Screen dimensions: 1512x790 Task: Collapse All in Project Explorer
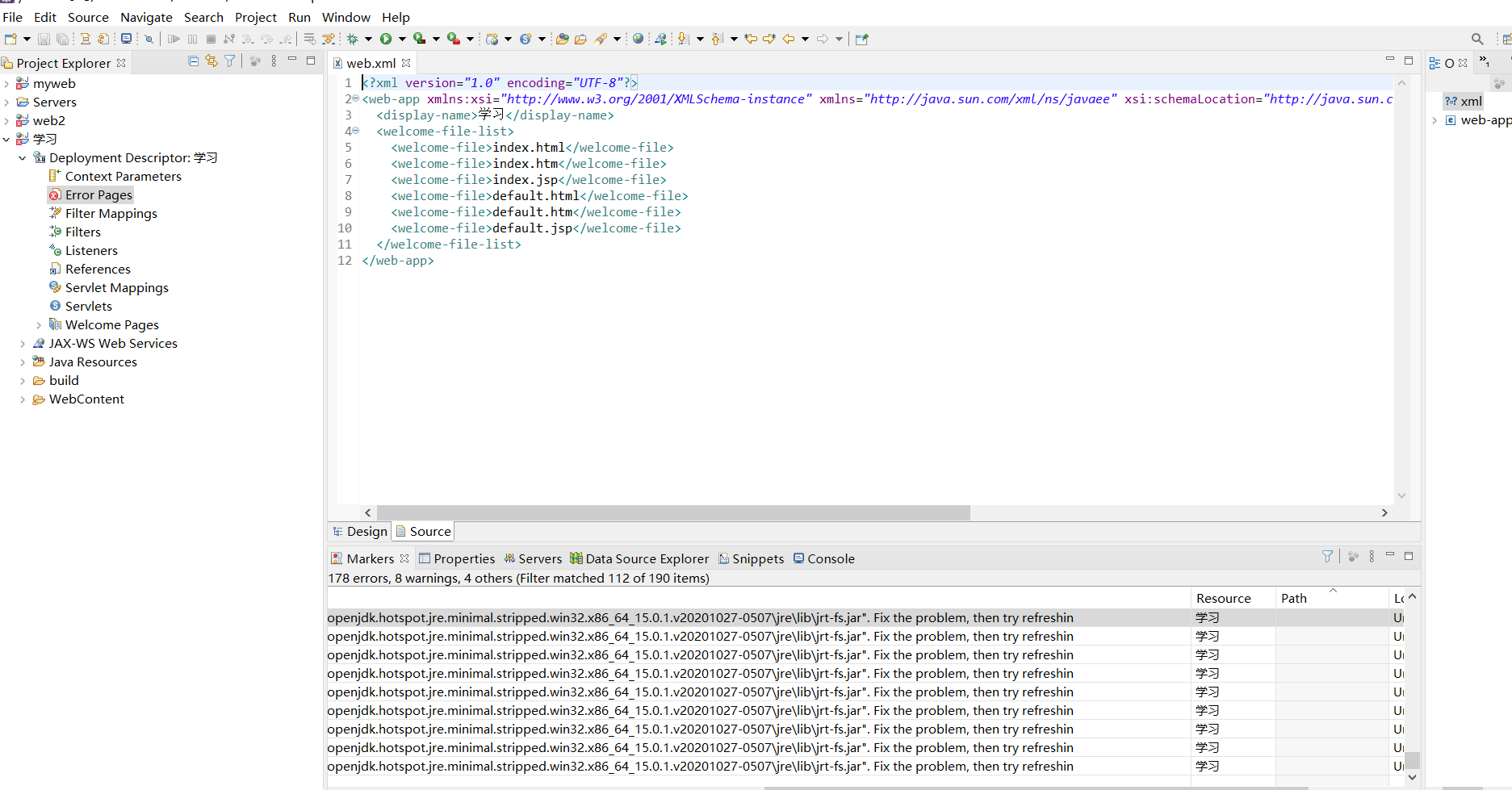(193, 61)
